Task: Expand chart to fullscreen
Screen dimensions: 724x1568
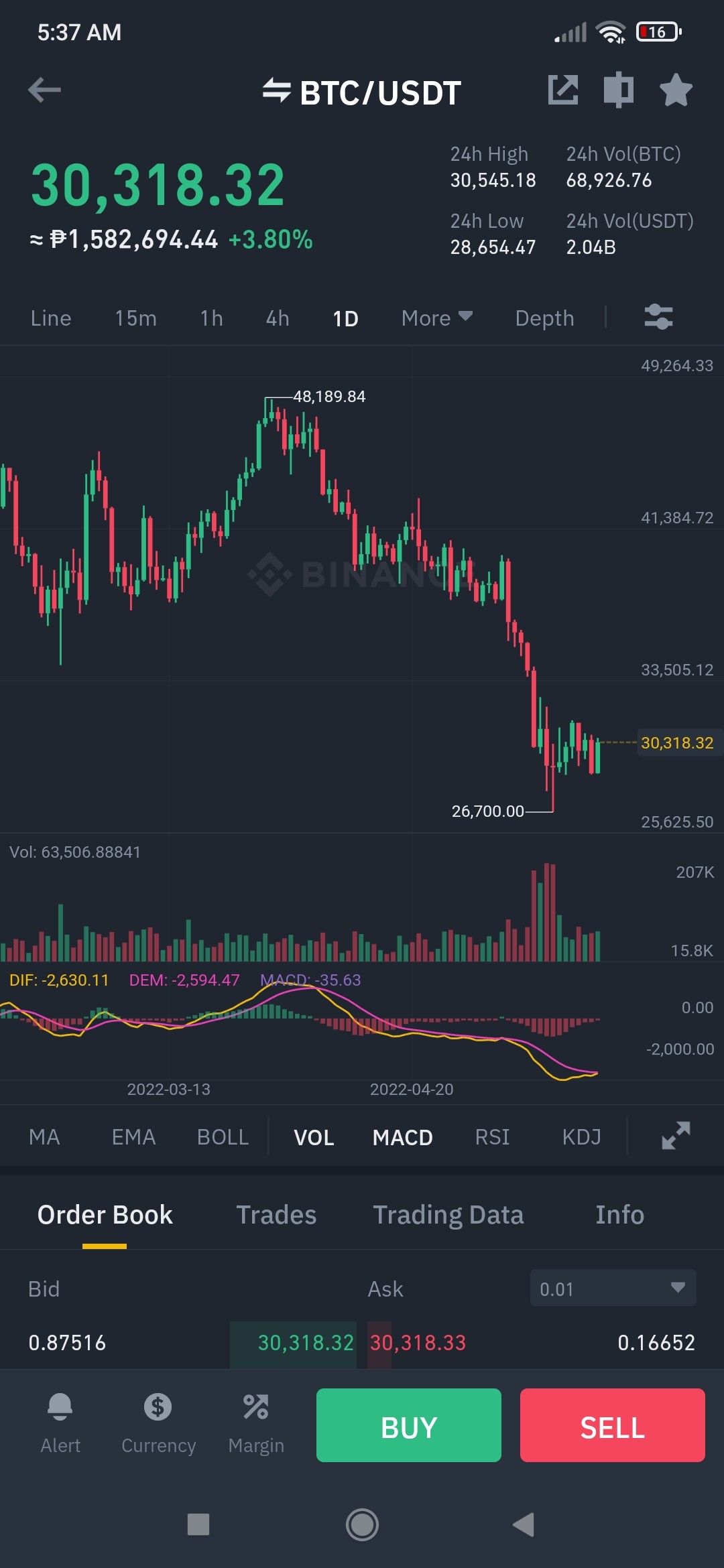Action: (x=676, y=1136)
